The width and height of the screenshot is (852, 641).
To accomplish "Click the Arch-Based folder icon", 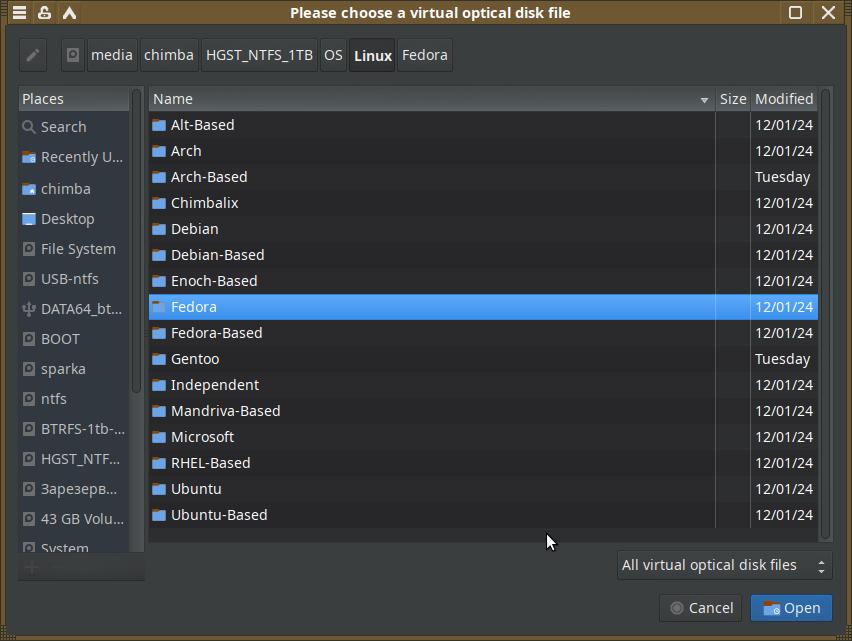I will pyautogui.click(x=159, y=177).
